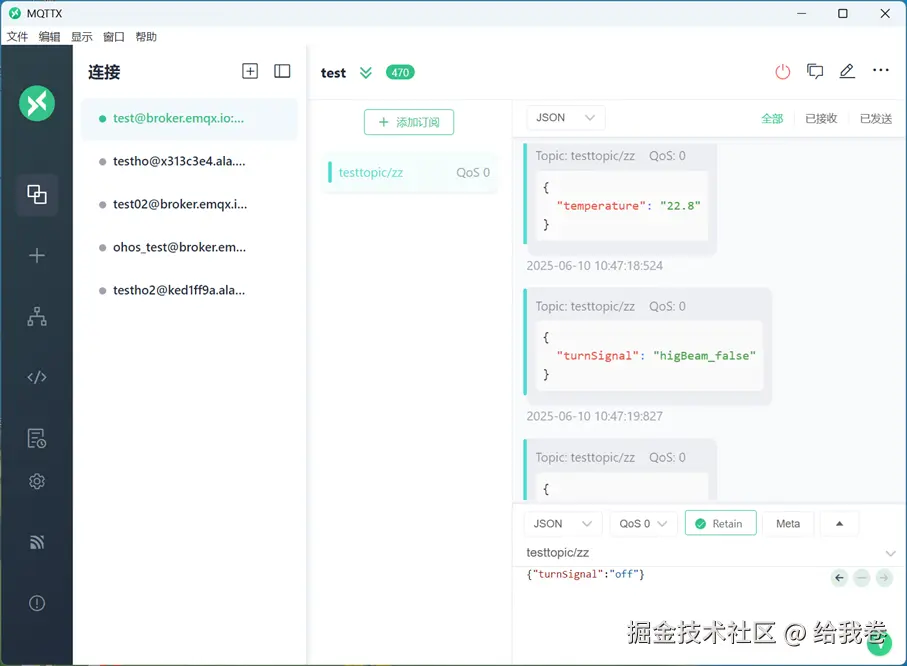Open the 文件 menu

(x=17, y=37)
